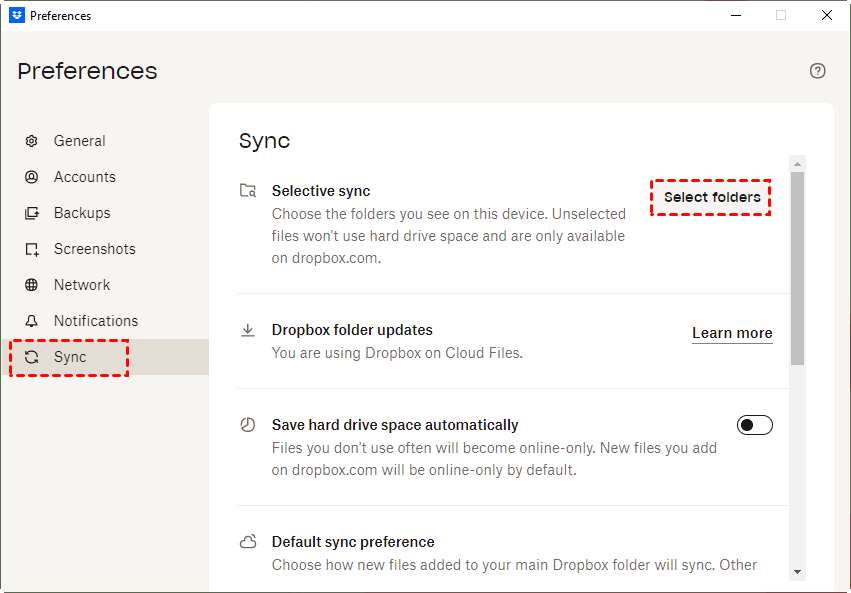
Task: Click the Network globe icon
Action: (32, 285)
